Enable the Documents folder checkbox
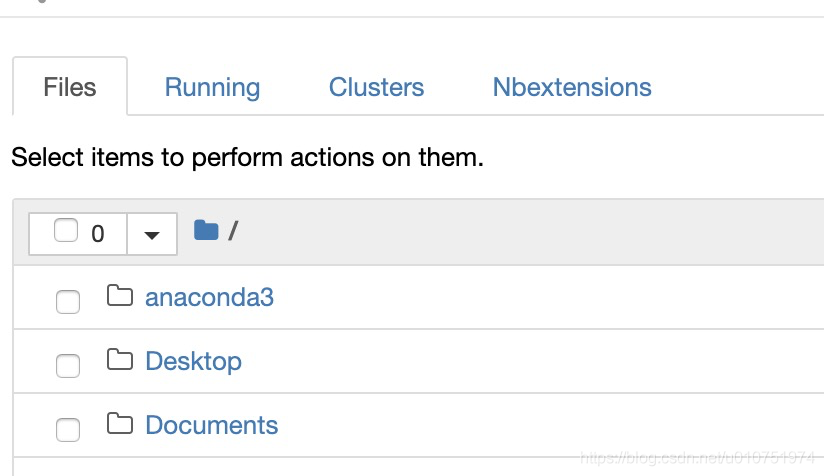This screenshot has width=824, height=476. [68, 429]
